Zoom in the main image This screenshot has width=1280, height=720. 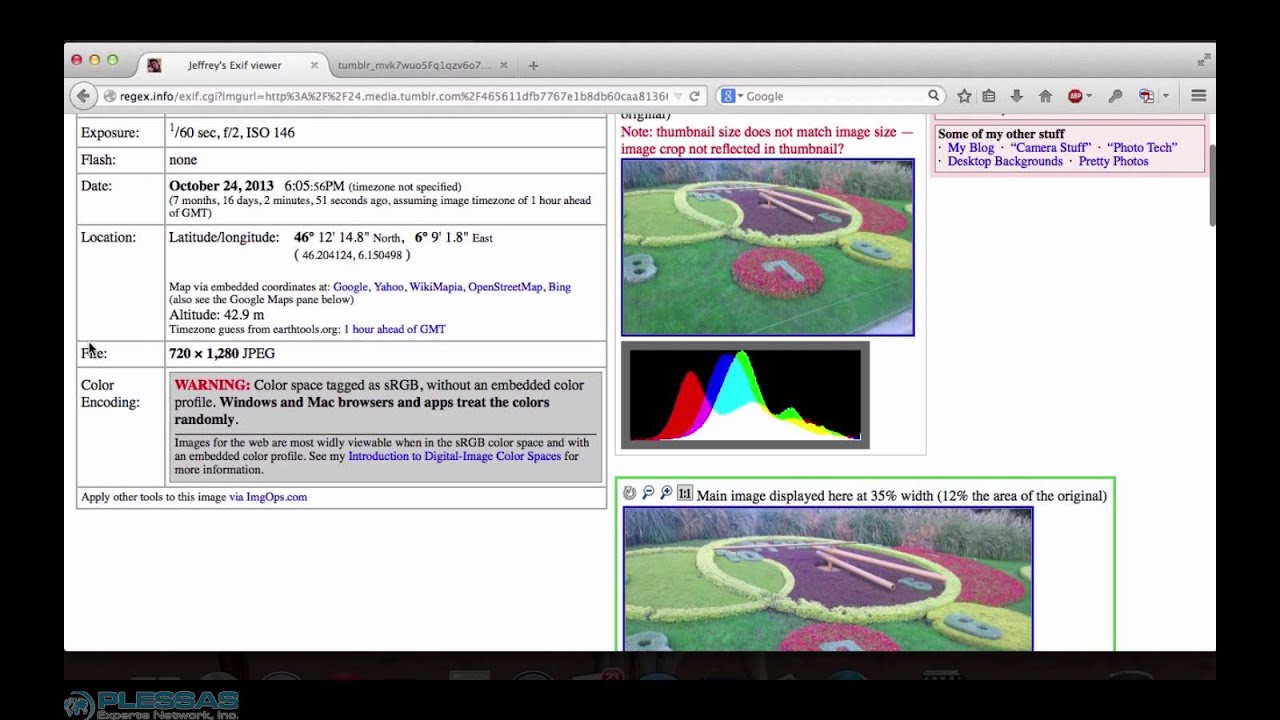point(666,493)
